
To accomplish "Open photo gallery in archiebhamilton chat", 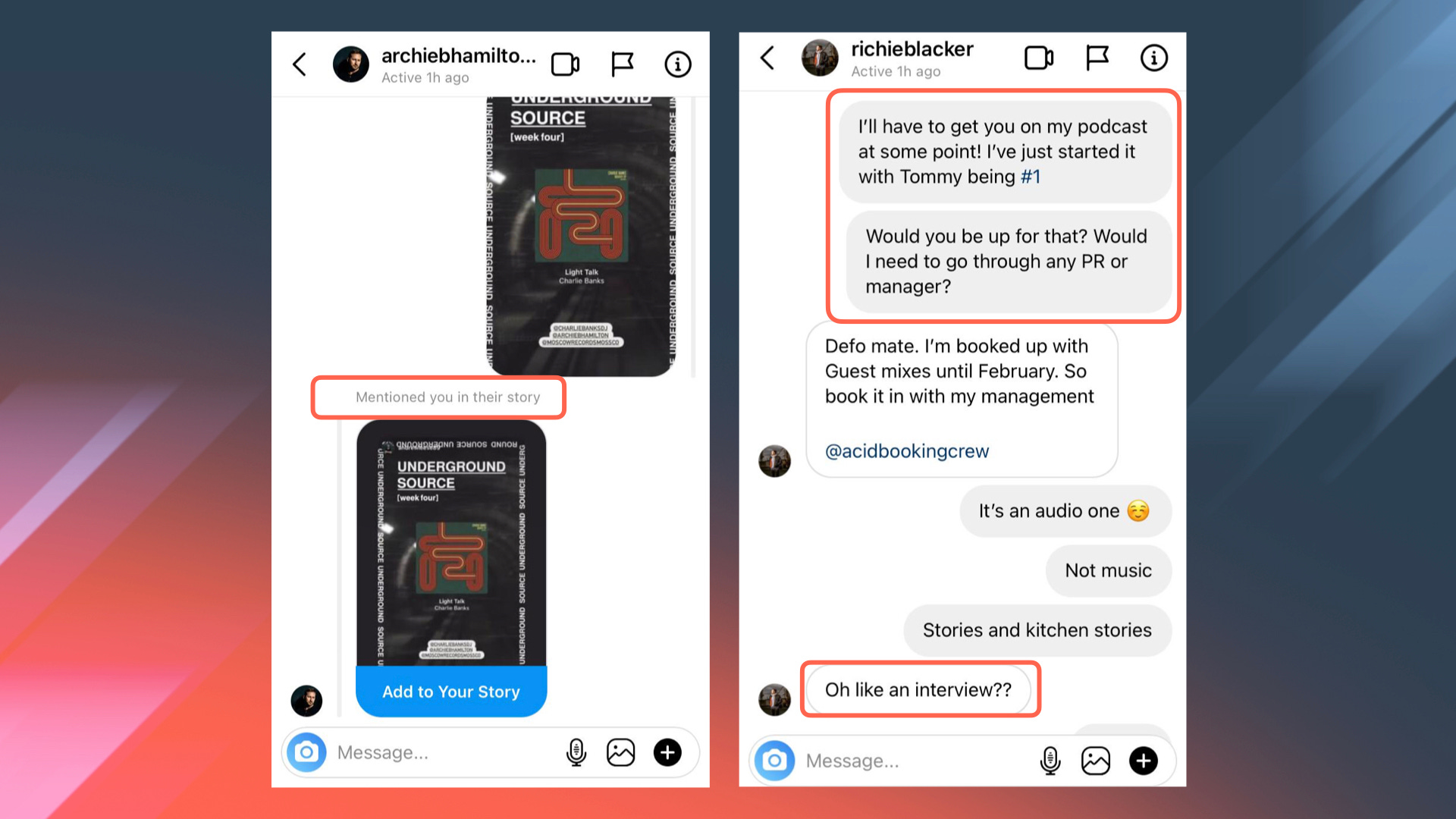I will click(621, 752).
